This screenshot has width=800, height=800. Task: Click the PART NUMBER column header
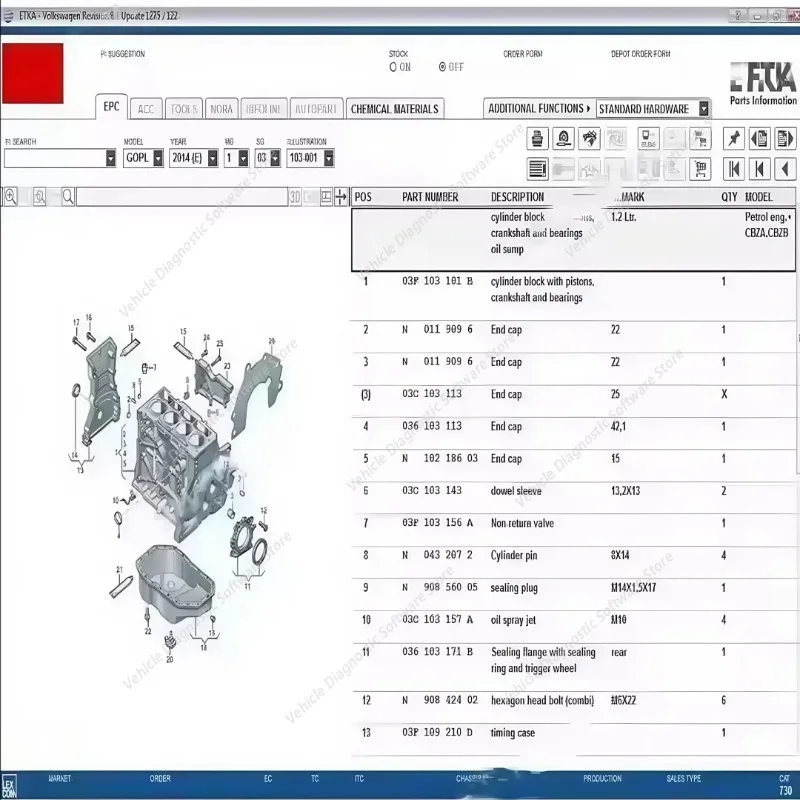pos(430,197)
